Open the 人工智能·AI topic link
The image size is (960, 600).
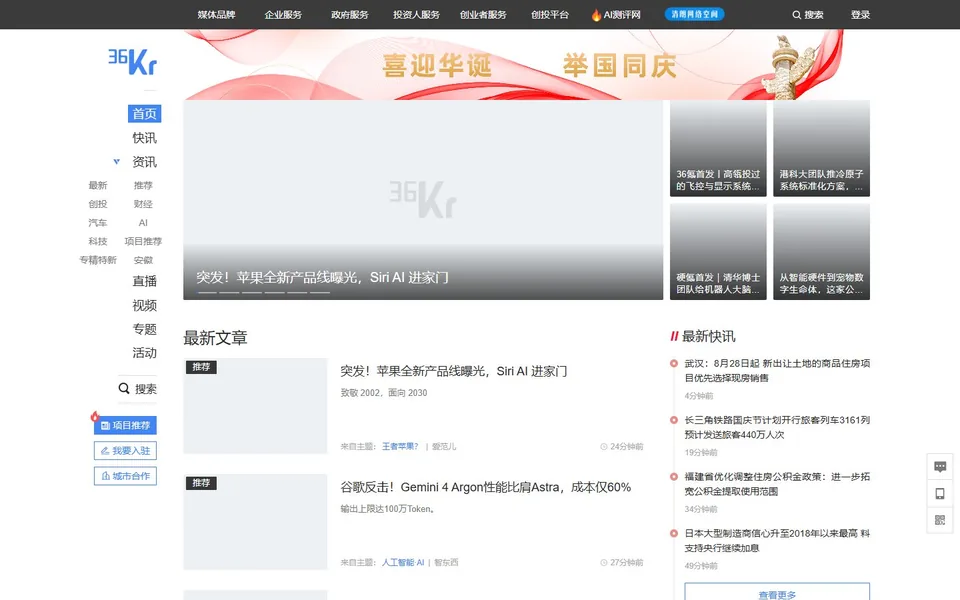[403, 562]
